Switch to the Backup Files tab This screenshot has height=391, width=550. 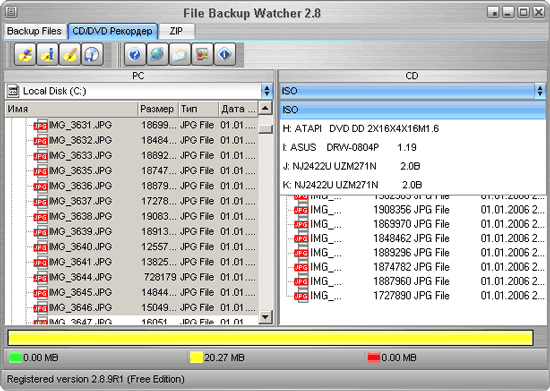pyautogui.click(x=34, y=31)
